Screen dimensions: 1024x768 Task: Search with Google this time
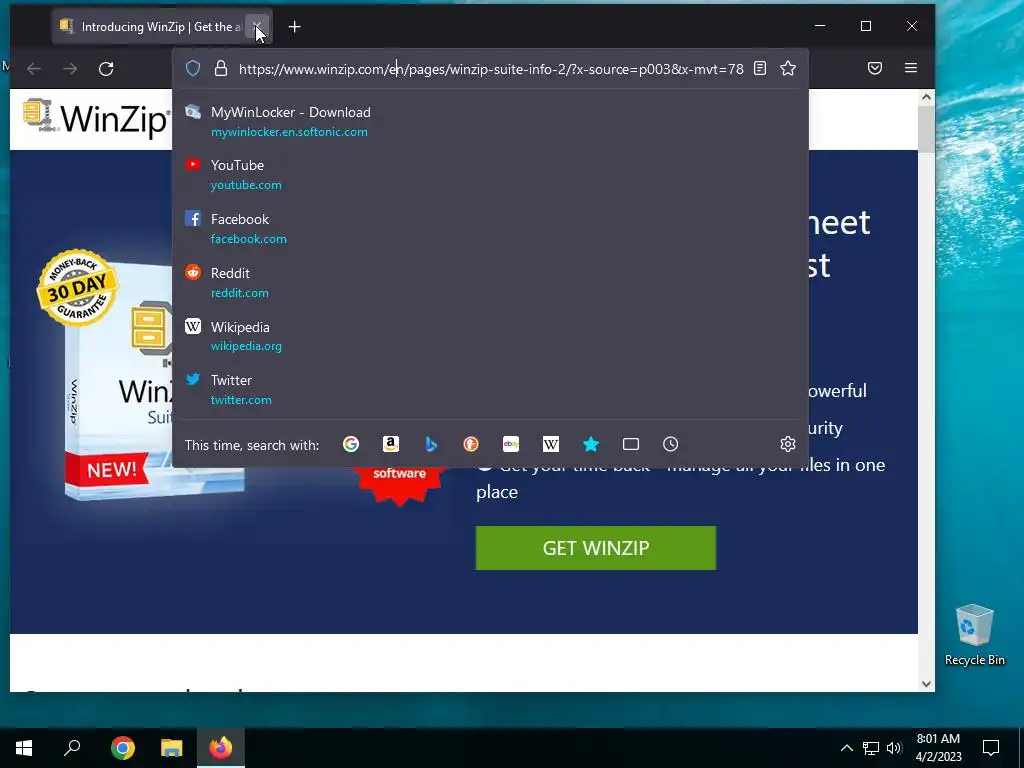tap(351, 444)
